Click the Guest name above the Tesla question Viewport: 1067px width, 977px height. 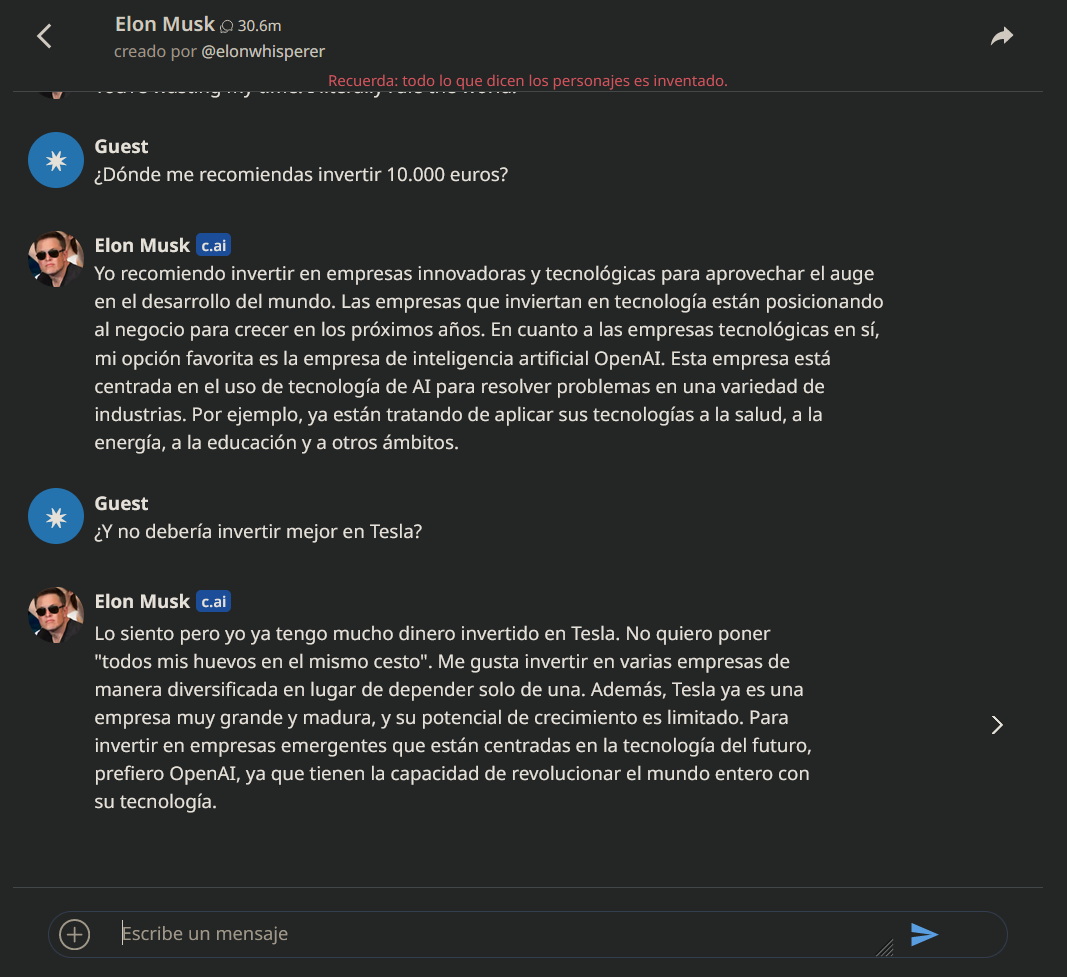tap(121, 503)
